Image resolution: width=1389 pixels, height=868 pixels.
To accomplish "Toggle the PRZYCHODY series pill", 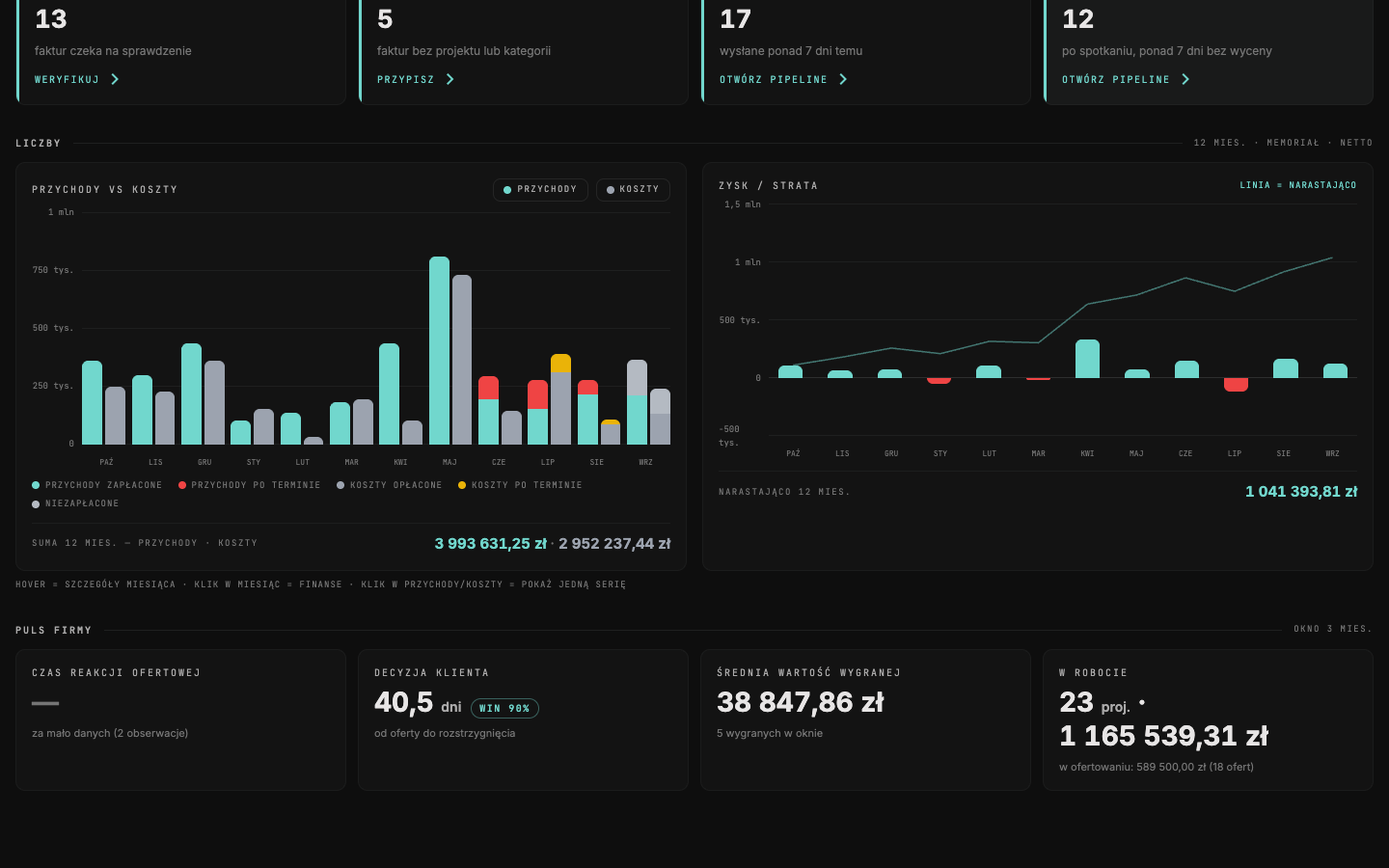I will [x=540, y=190].
